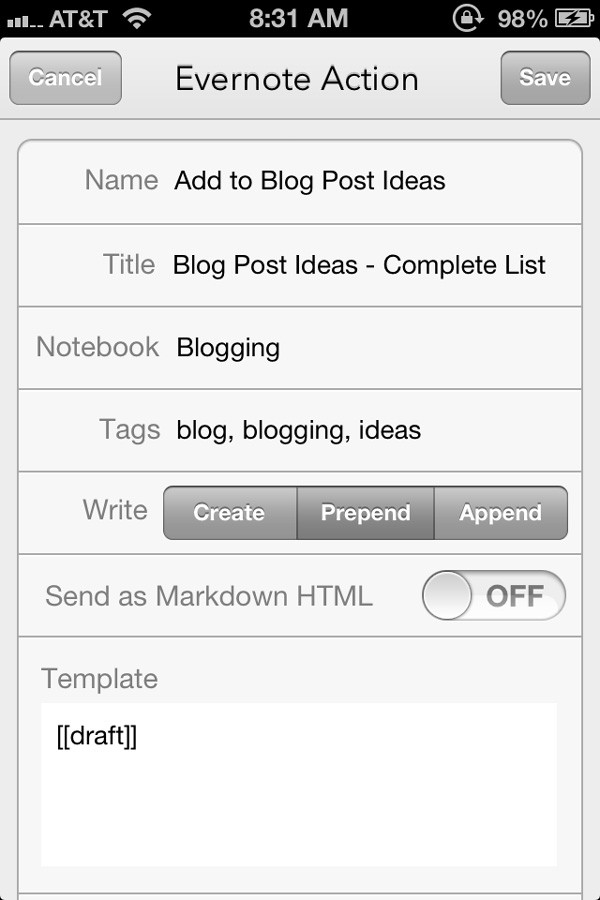
Task: Tap the Evernote Action title
Action: pyautogui.click(x=297, y=79)
